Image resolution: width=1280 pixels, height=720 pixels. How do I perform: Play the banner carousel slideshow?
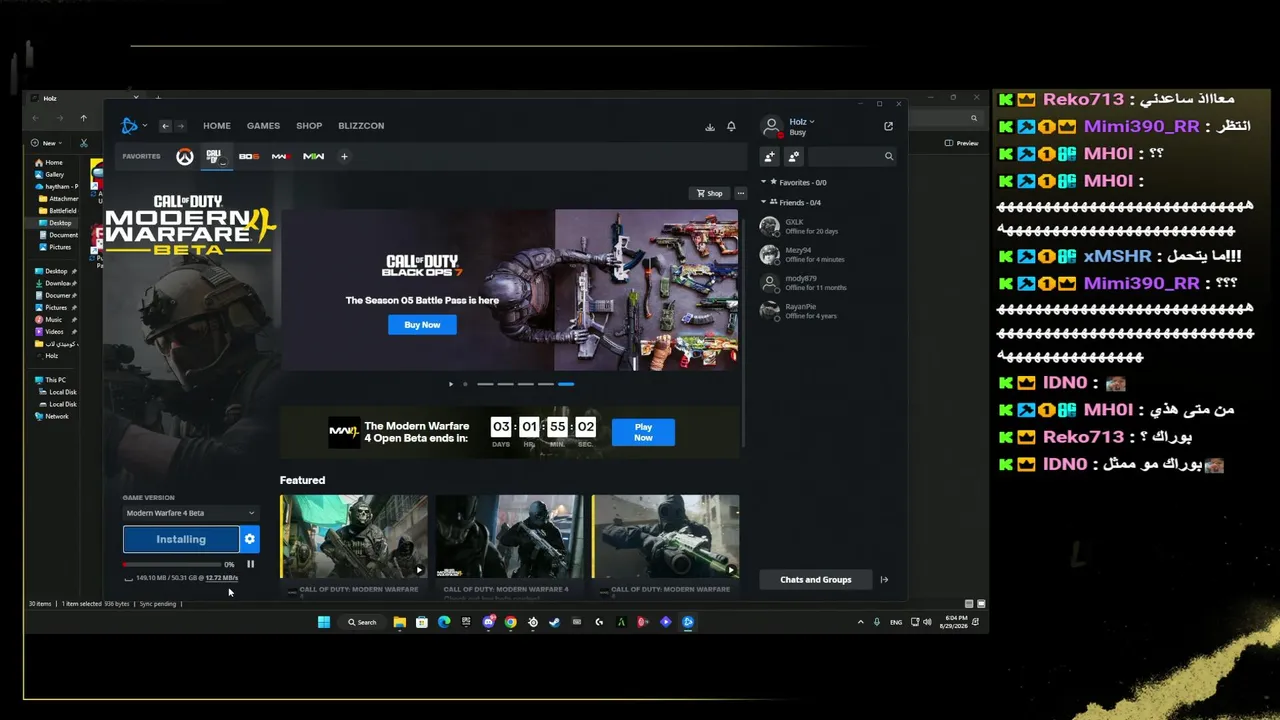point(451,384)
